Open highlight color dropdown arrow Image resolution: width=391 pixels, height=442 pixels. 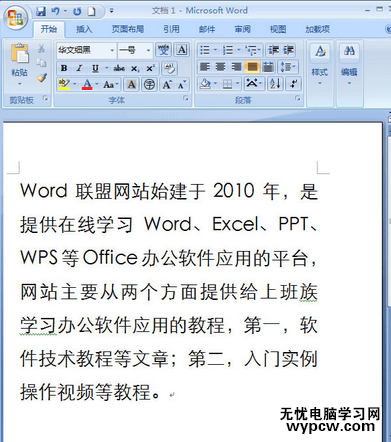[x=75, y=84]
